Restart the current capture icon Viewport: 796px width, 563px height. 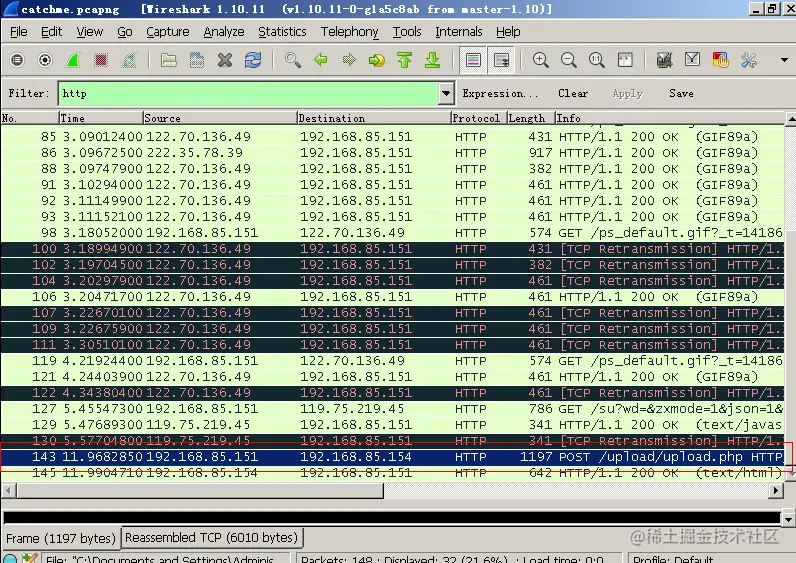pos(129,60)
